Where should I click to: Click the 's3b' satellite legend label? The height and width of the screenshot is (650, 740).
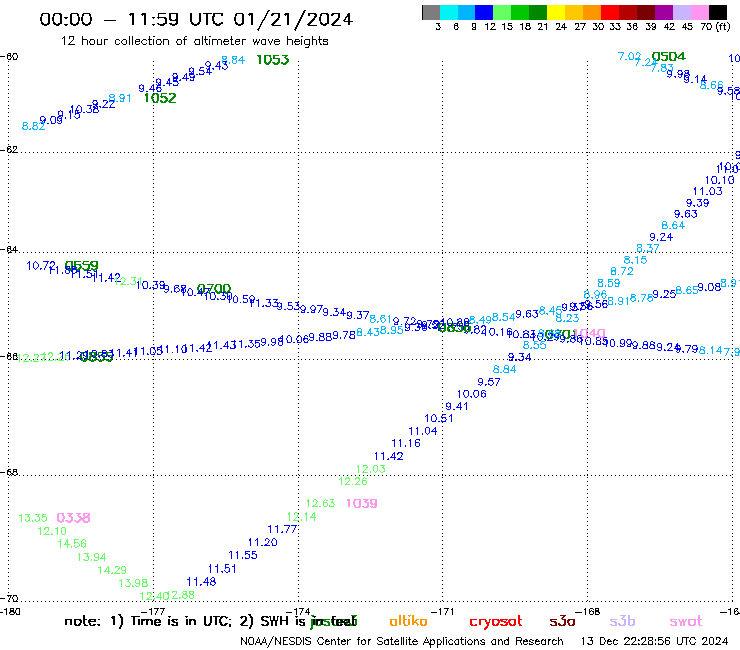pos(622,621)
